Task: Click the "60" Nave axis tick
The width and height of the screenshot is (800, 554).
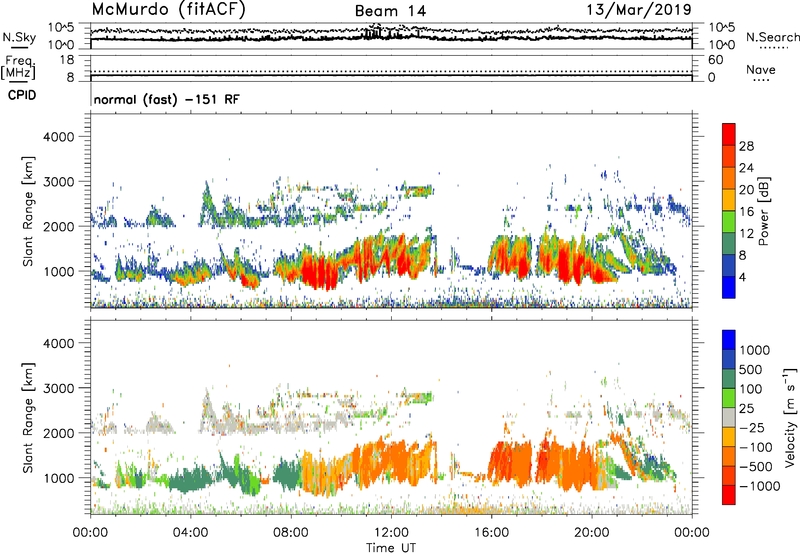Action: 715,60
